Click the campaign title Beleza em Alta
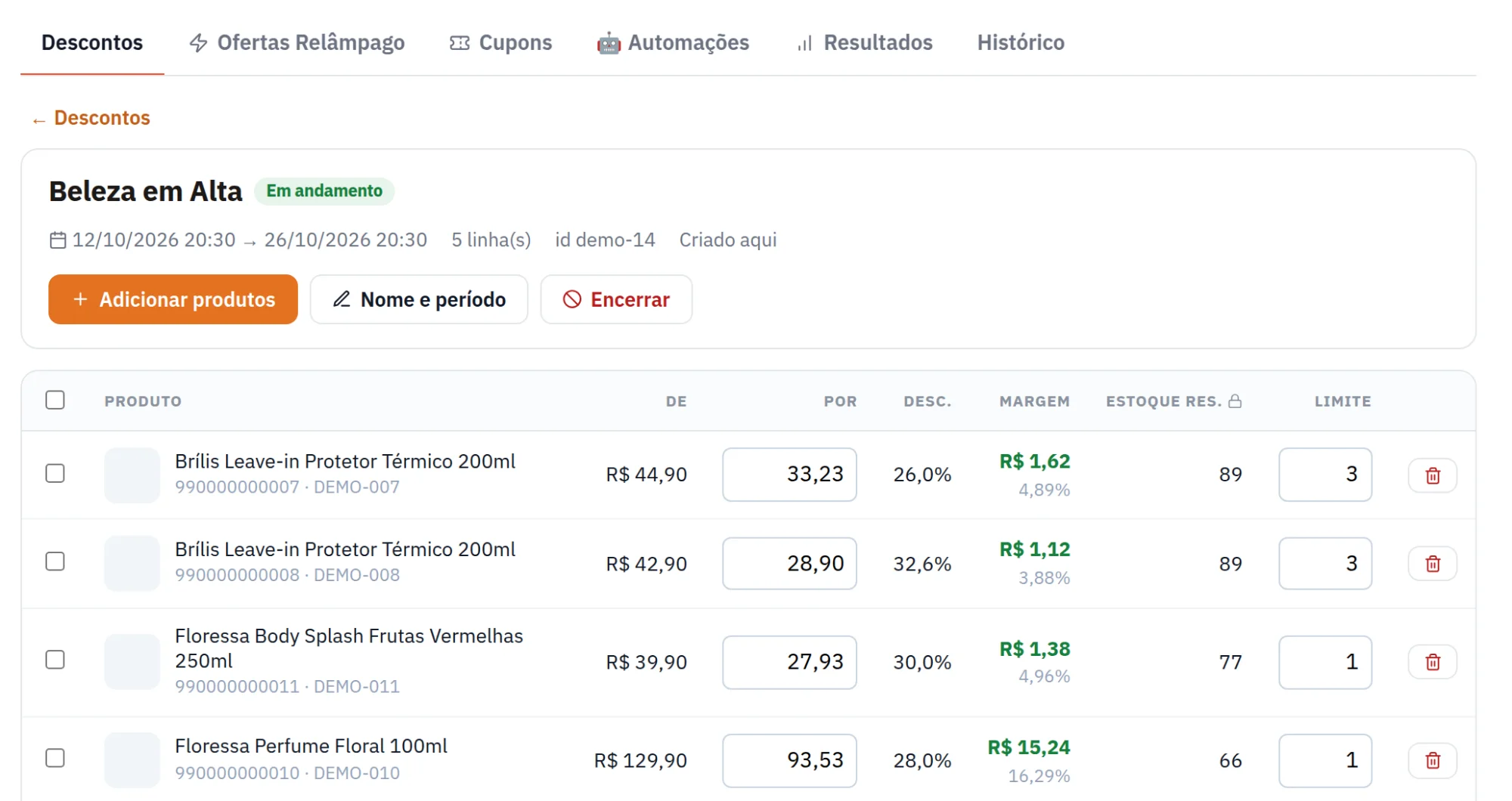Screen dimensions: 1512x801 click(x=146, y=192)
